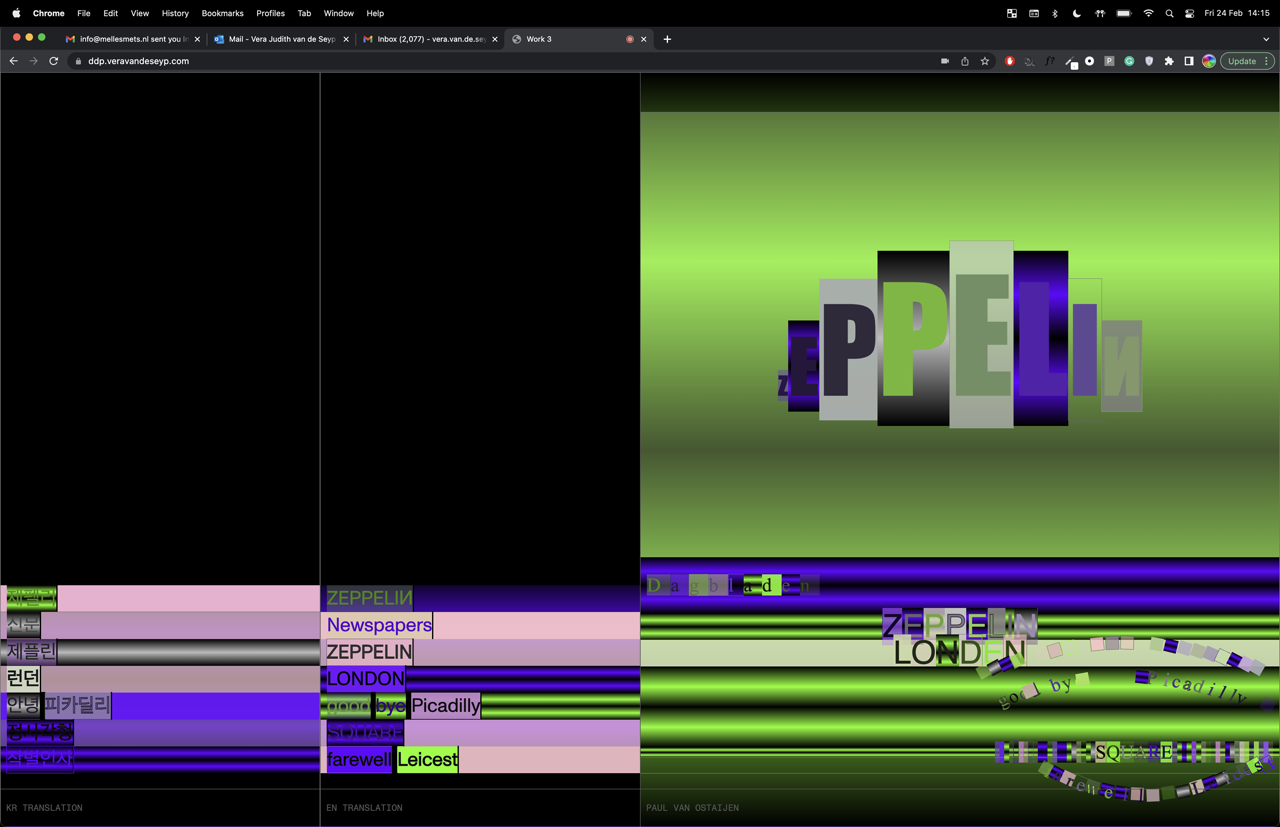Click the Share page icon in address bar
1280x827 pixels.
[x=965, y=61]
